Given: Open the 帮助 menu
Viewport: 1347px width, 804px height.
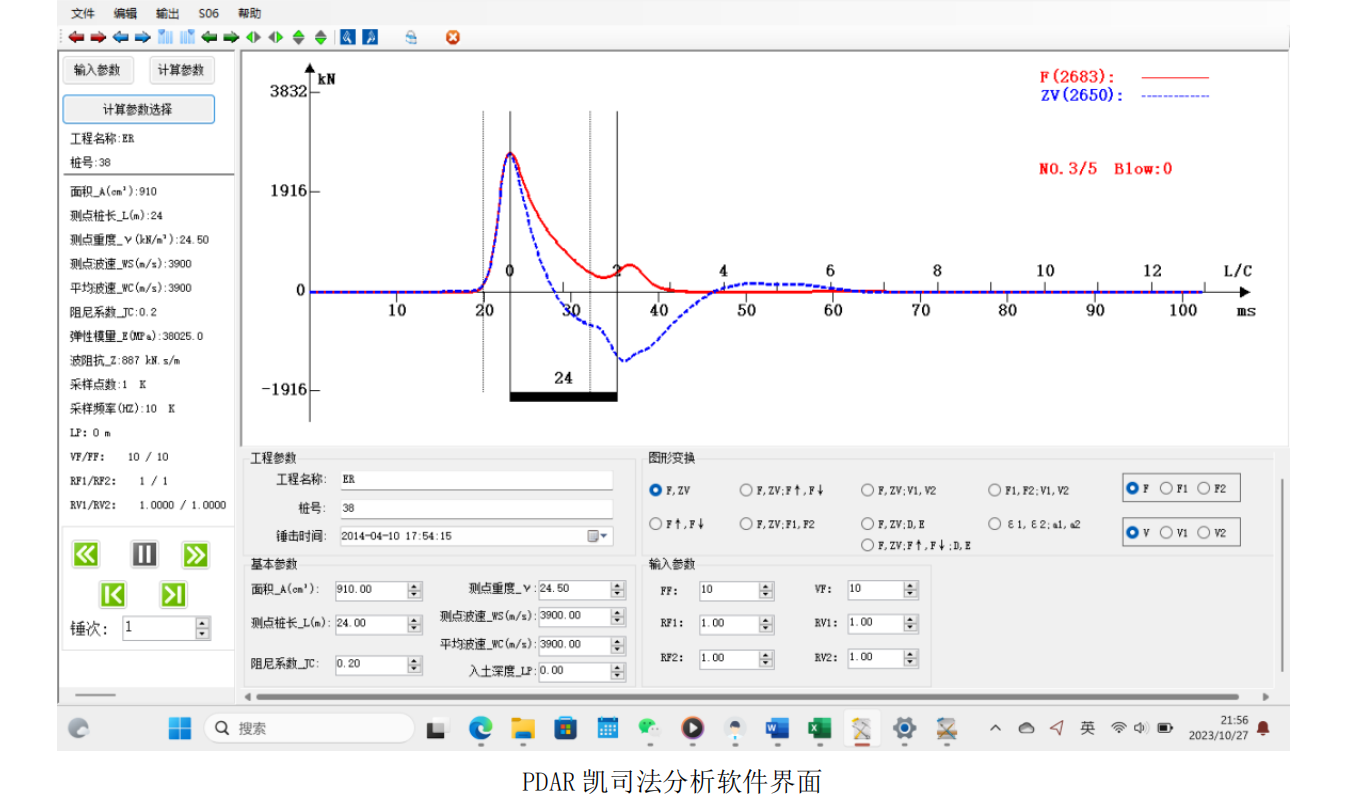Looking at the screenshot, I should pos(249,13).
